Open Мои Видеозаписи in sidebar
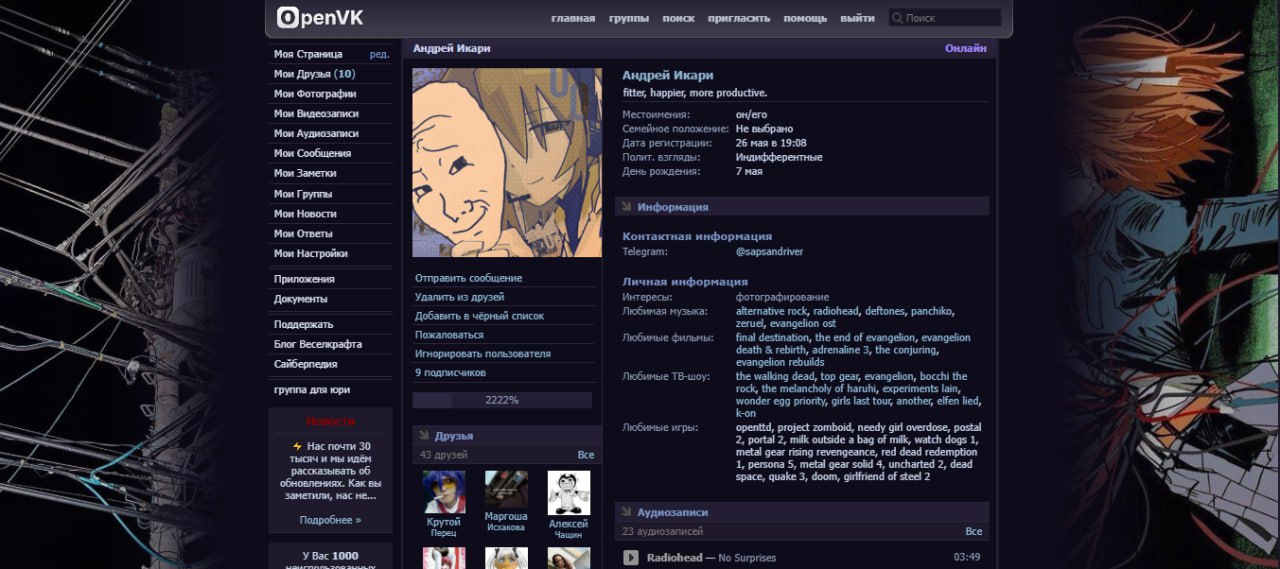This screenshot has width=1280, height=569. point(316,114)
